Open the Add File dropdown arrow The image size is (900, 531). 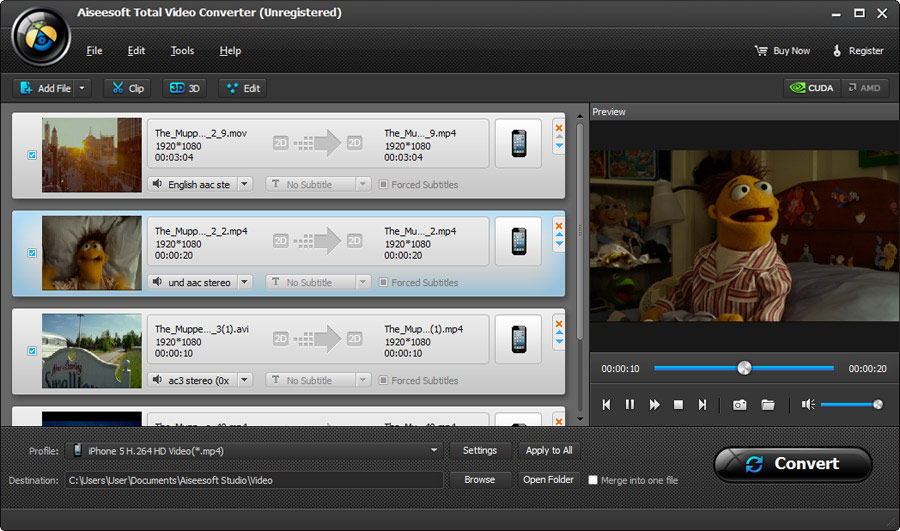click(x=82, y=88)
